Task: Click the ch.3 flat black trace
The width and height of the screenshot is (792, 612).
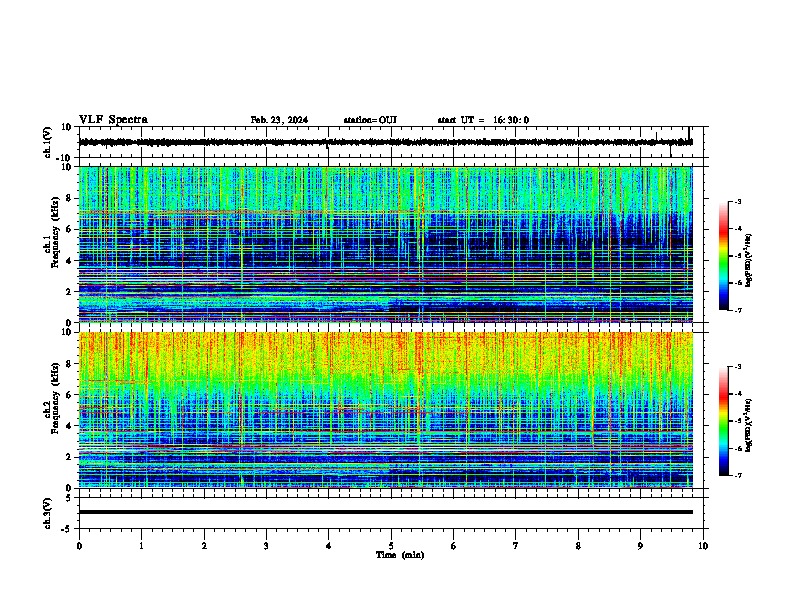Action: click(x=386, y=512)
